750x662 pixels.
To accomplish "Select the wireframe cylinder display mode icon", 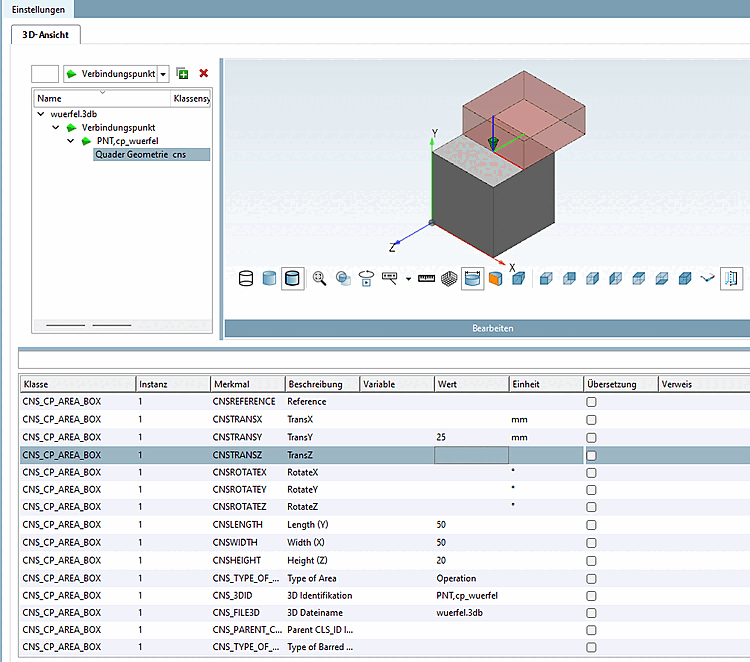I will pyautogui.click(x=246, y=279).
